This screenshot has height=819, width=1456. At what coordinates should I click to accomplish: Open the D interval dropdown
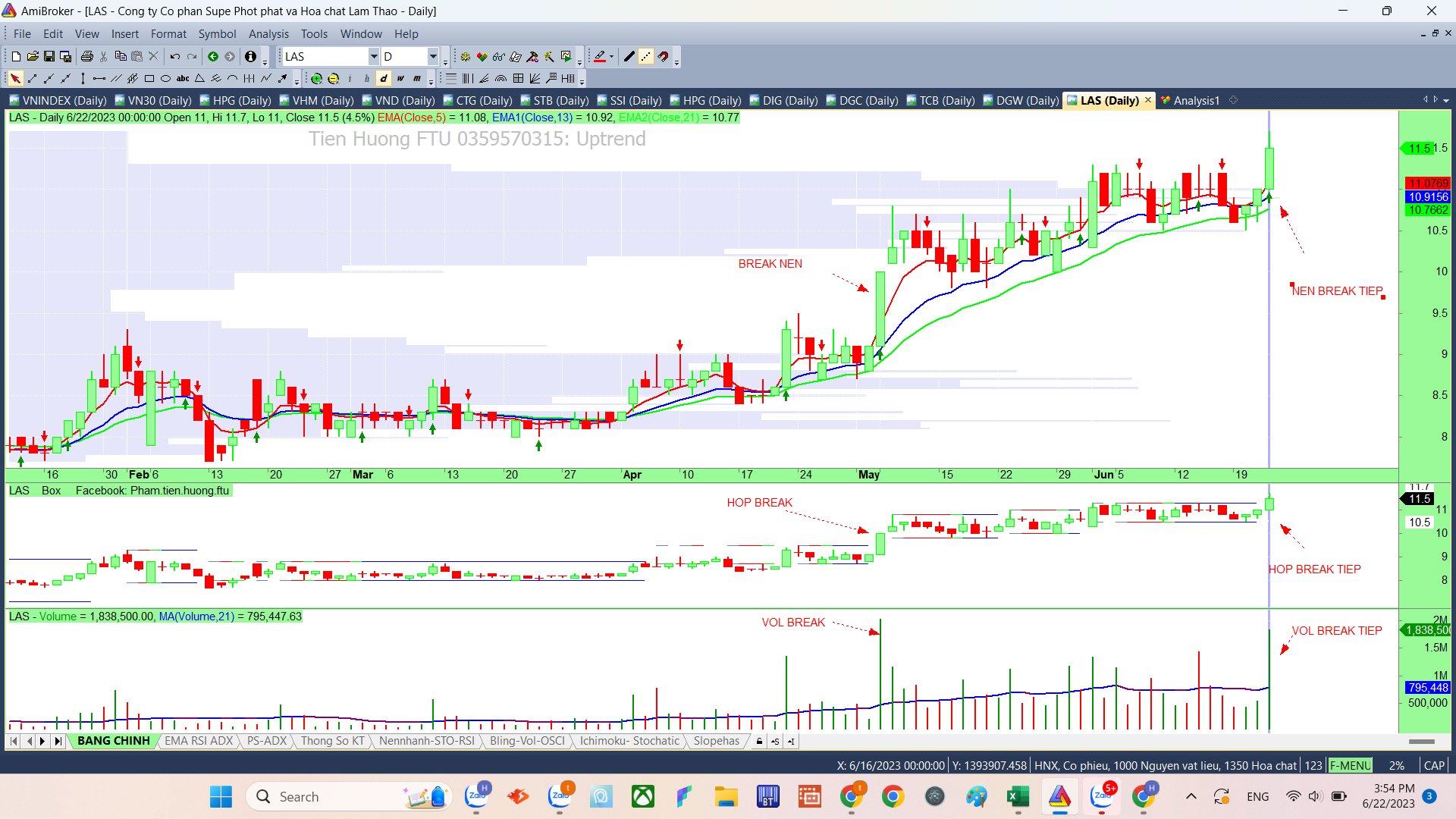pos(433,56)
